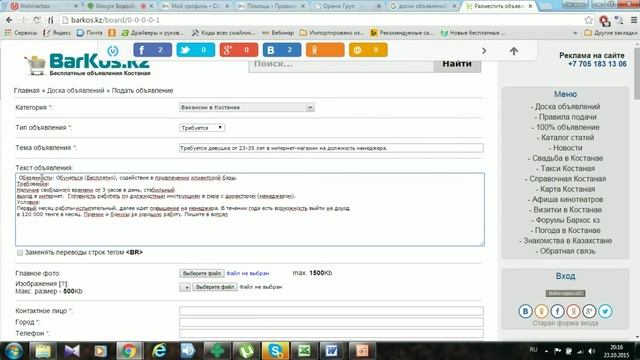640x360 pixels.
Task: Open uTorrent from the taskbar
Action: pos(246,351)
